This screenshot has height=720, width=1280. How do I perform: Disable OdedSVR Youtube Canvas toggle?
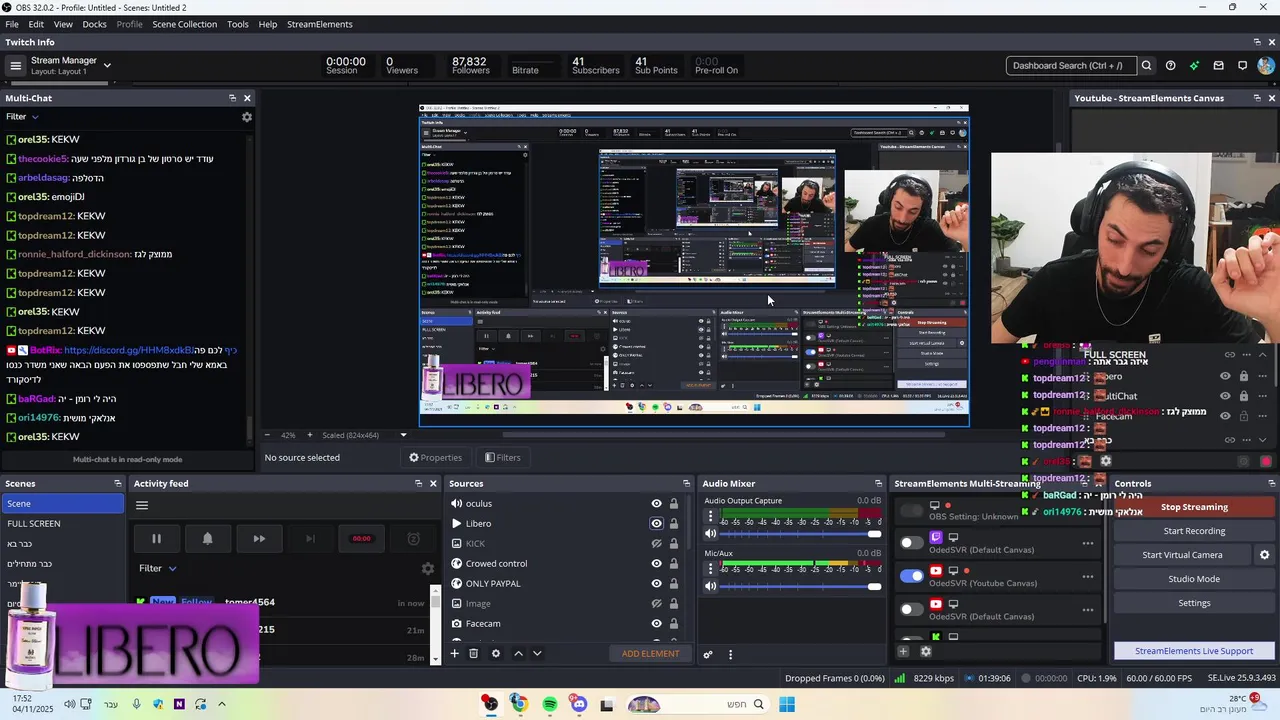point(911,576)
